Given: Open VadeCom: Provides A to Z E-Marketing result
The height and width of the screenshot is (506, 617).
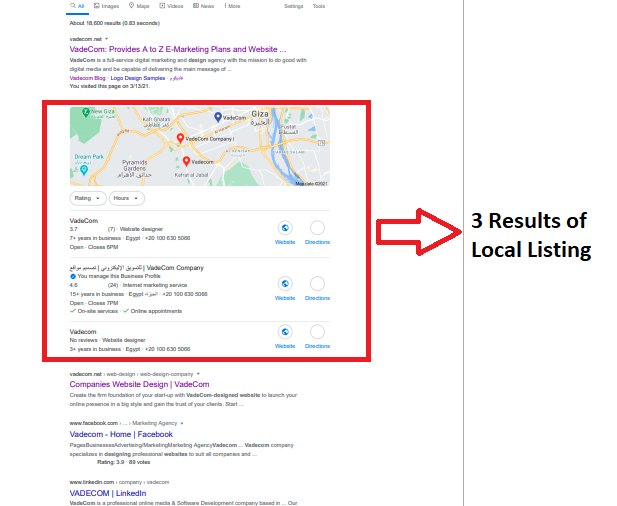Looking at the screenshot, I should click(x=178, y=49).
